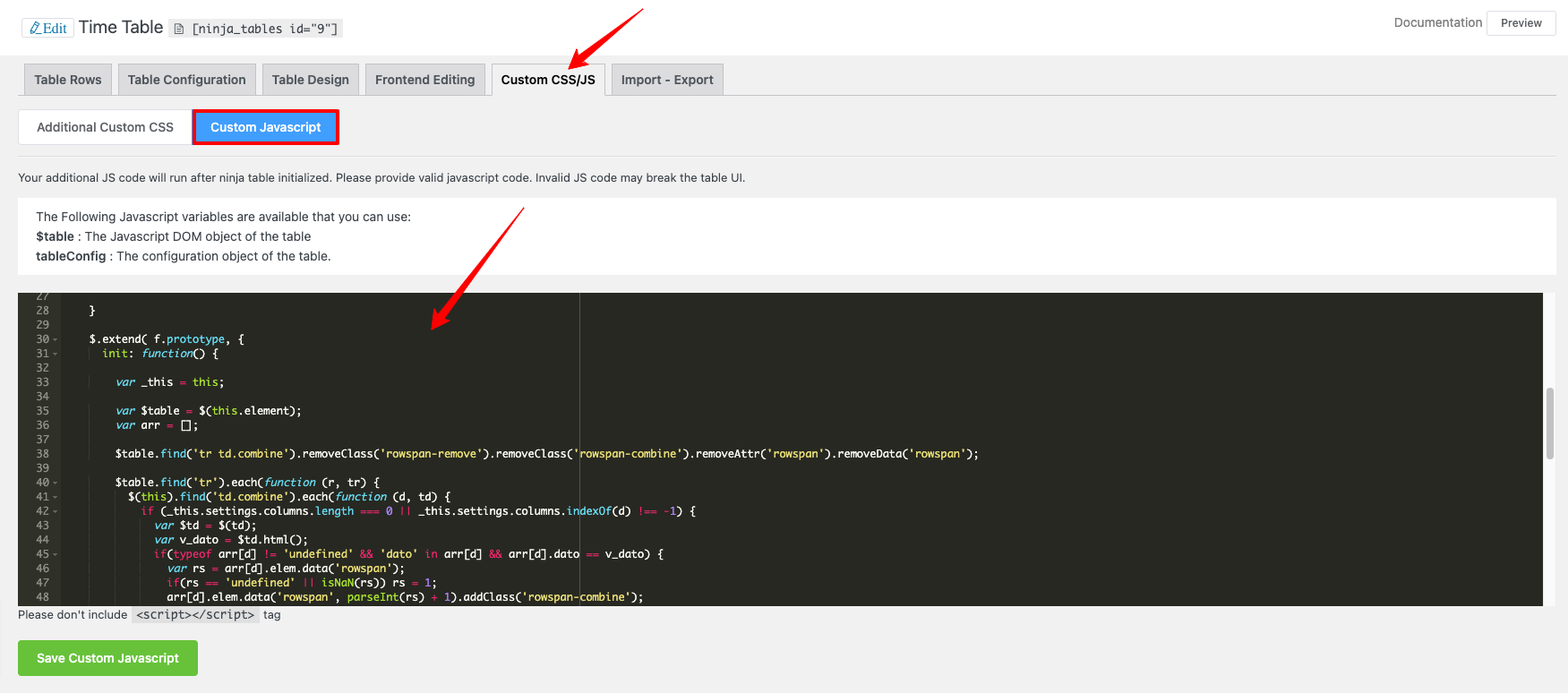Switch to Additional Custom CSS
The image size is (1568, 693).
(105, 127)
